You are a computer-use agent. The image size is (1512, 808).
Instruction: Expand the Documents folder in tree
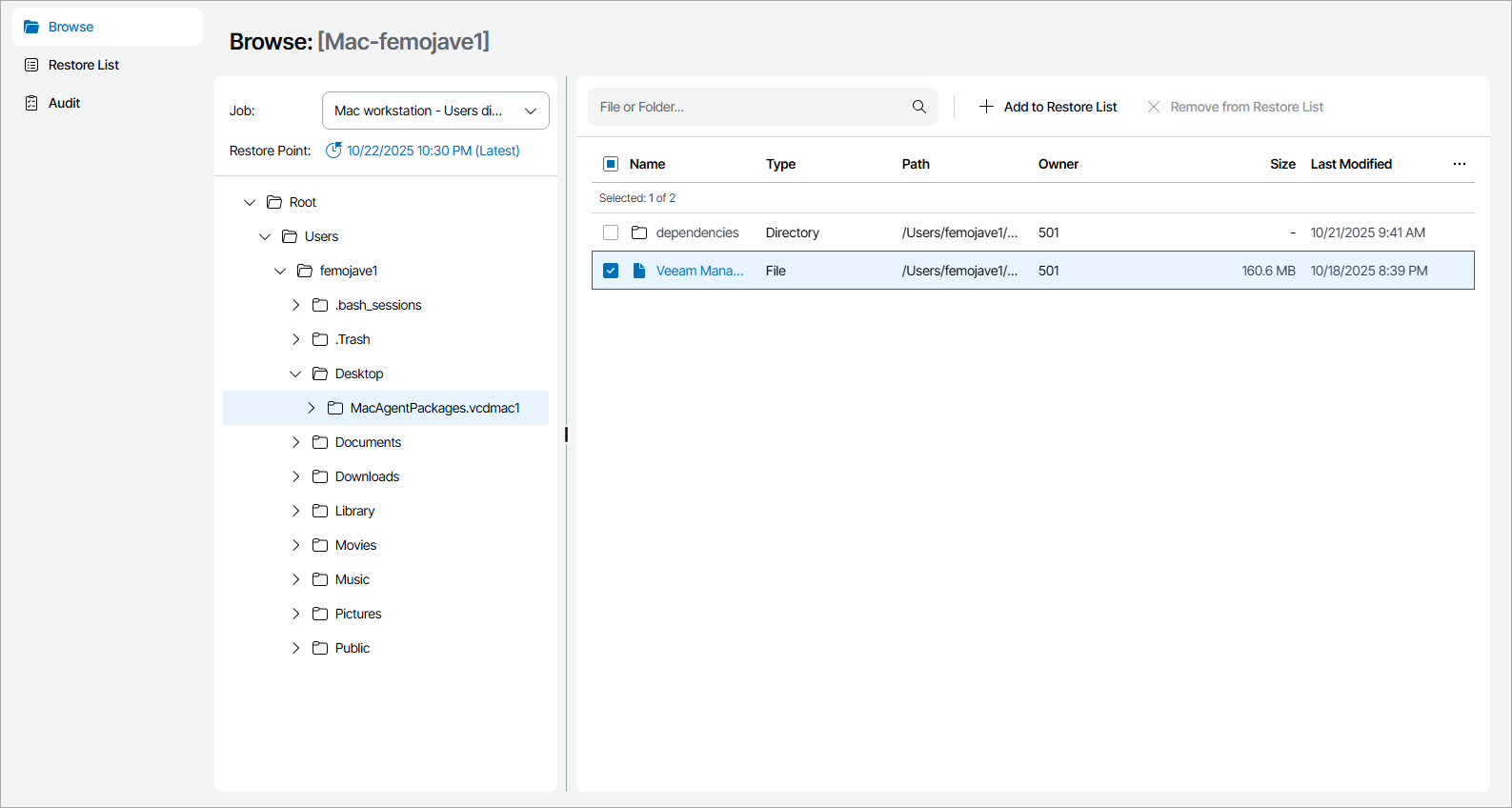coord(295,442)
